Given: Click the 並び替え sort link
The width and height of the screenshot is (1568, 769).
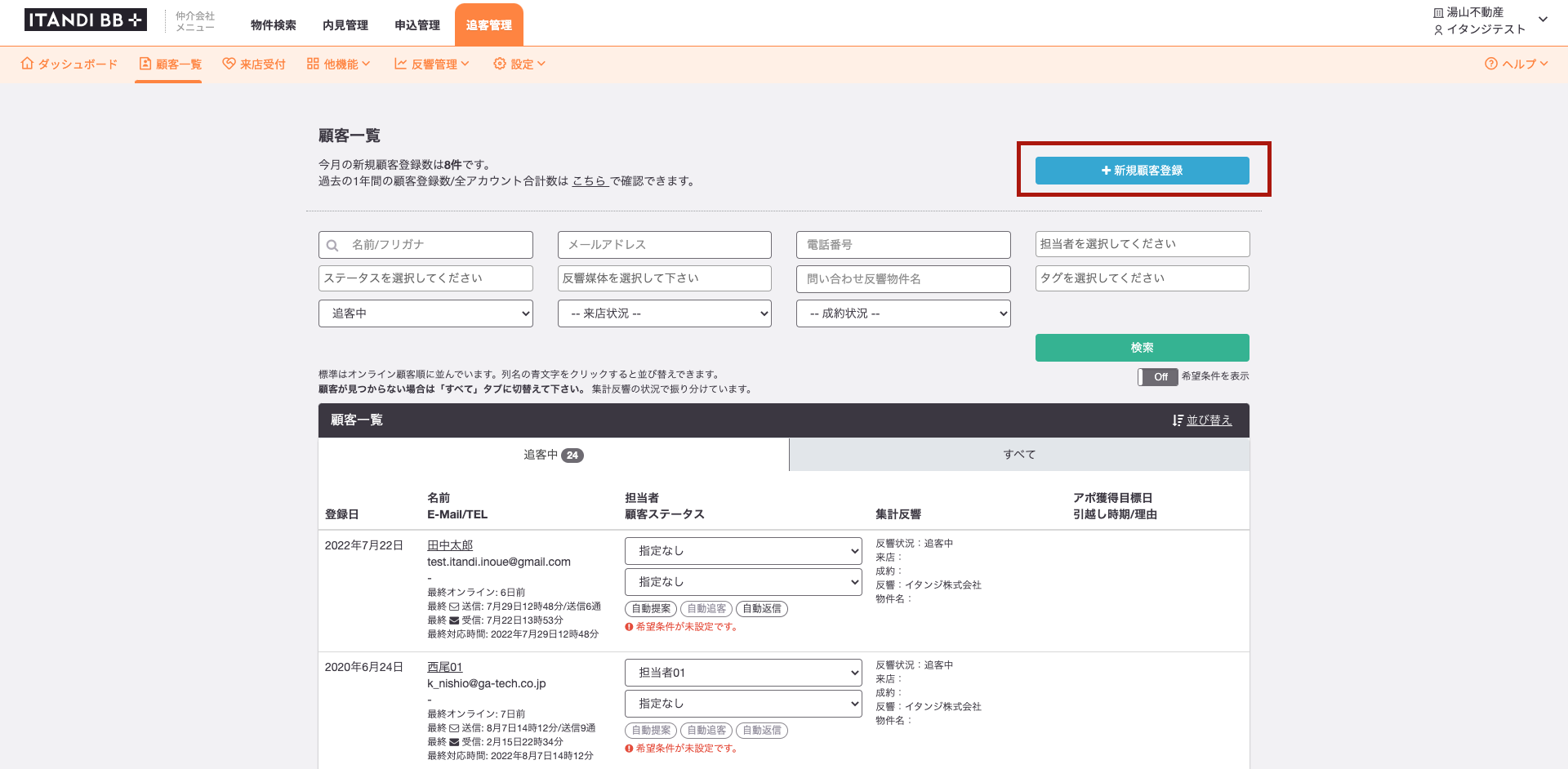Looking at the screenshot, I should [1202, 420].
